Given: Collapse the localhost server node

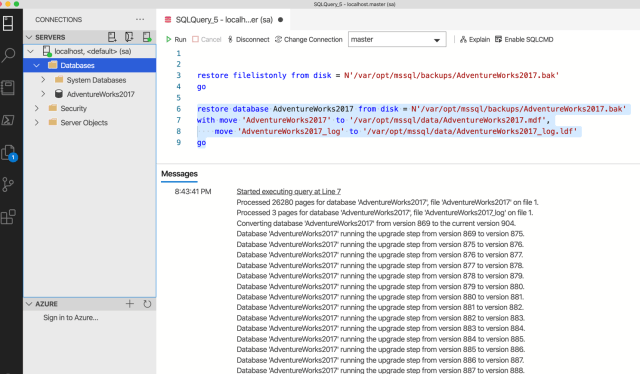Looking at the screenshot, I should (31, 51).
